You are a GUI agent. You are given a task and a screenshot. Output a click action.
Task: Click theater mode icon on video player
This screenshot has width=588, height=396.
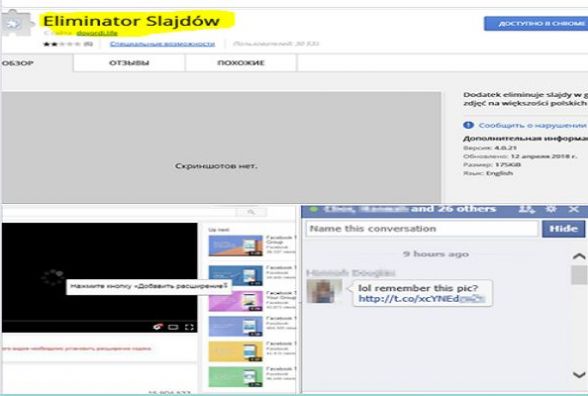tap(173, 327)
